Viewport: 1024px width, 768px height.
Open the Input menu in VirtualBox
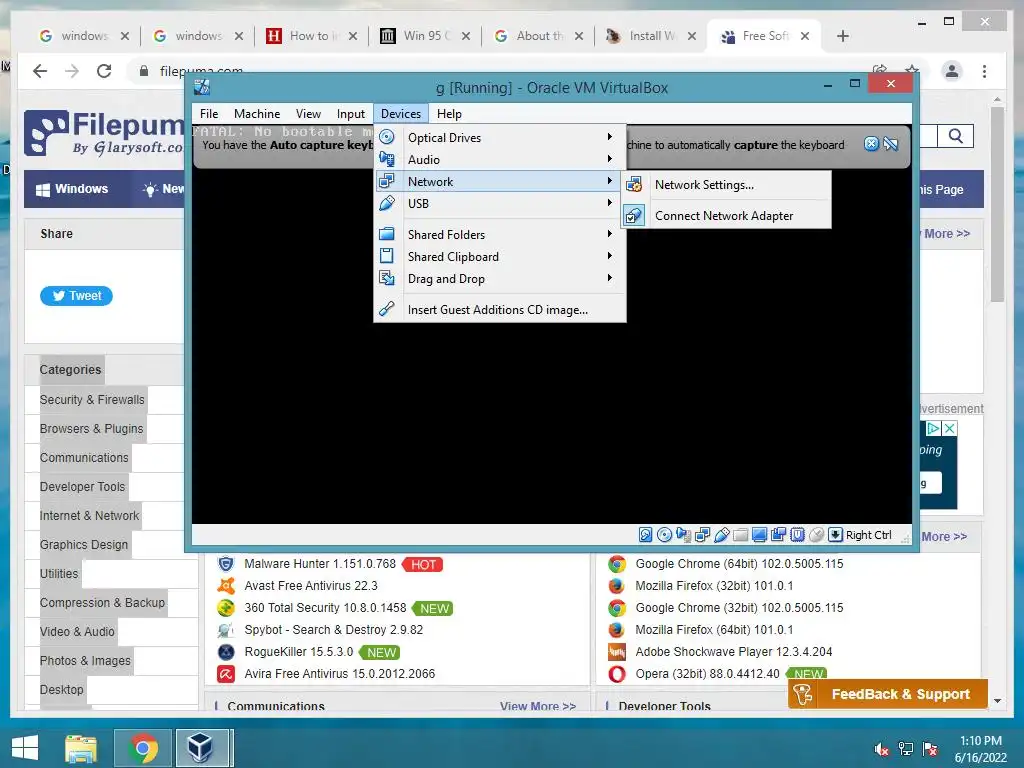pos(351,114)
